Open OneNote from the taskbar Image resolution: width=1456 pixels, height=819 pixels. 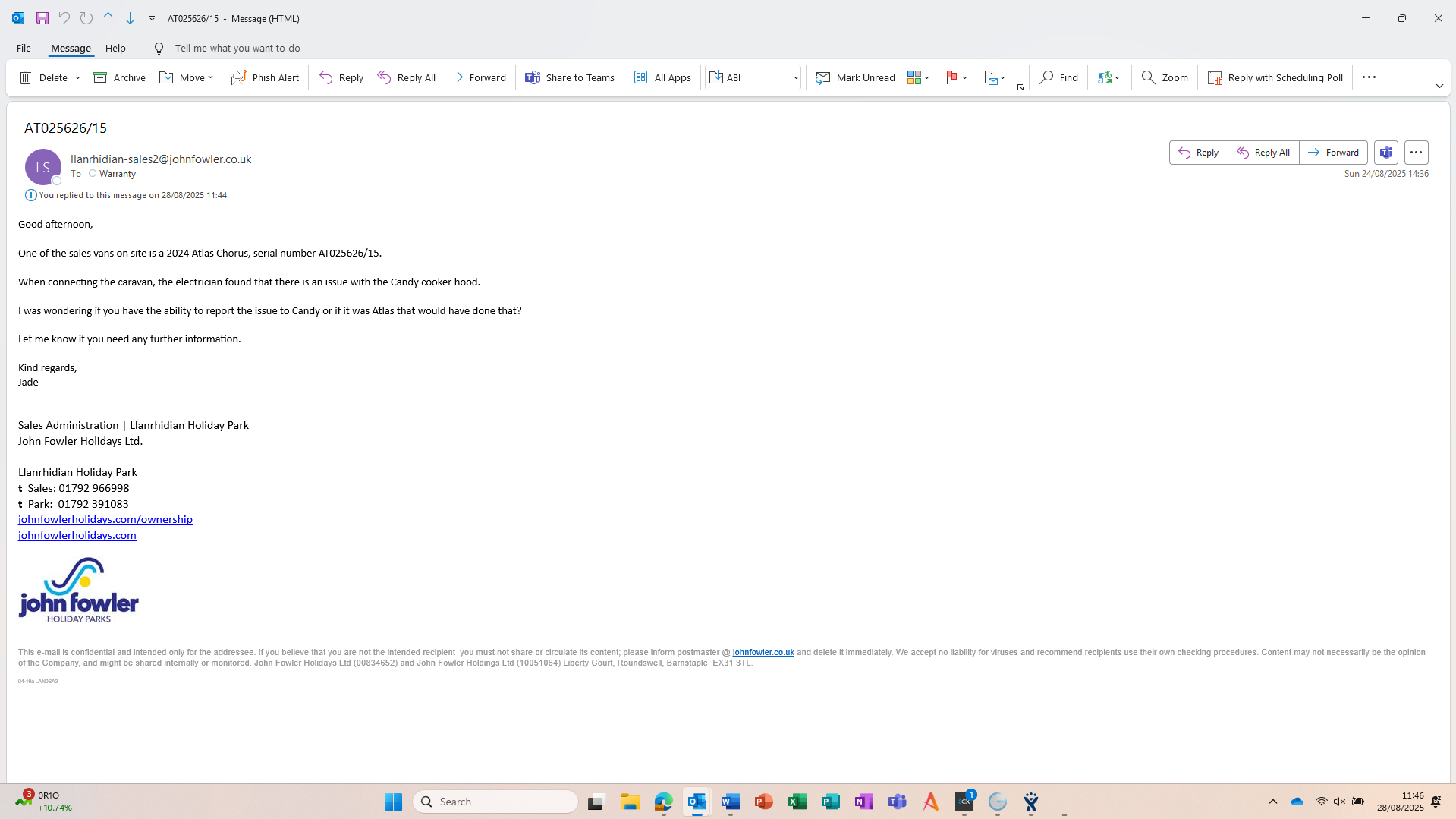coord(864,802)
